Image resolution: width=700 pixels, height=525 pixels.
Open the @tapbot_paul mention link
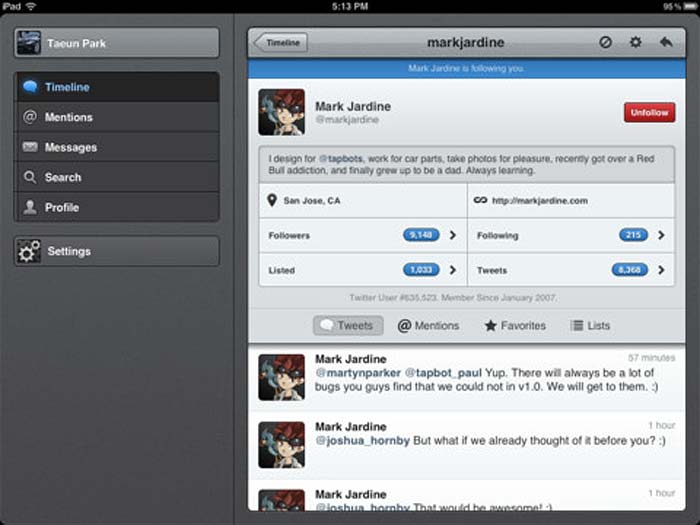pos(443,373)
